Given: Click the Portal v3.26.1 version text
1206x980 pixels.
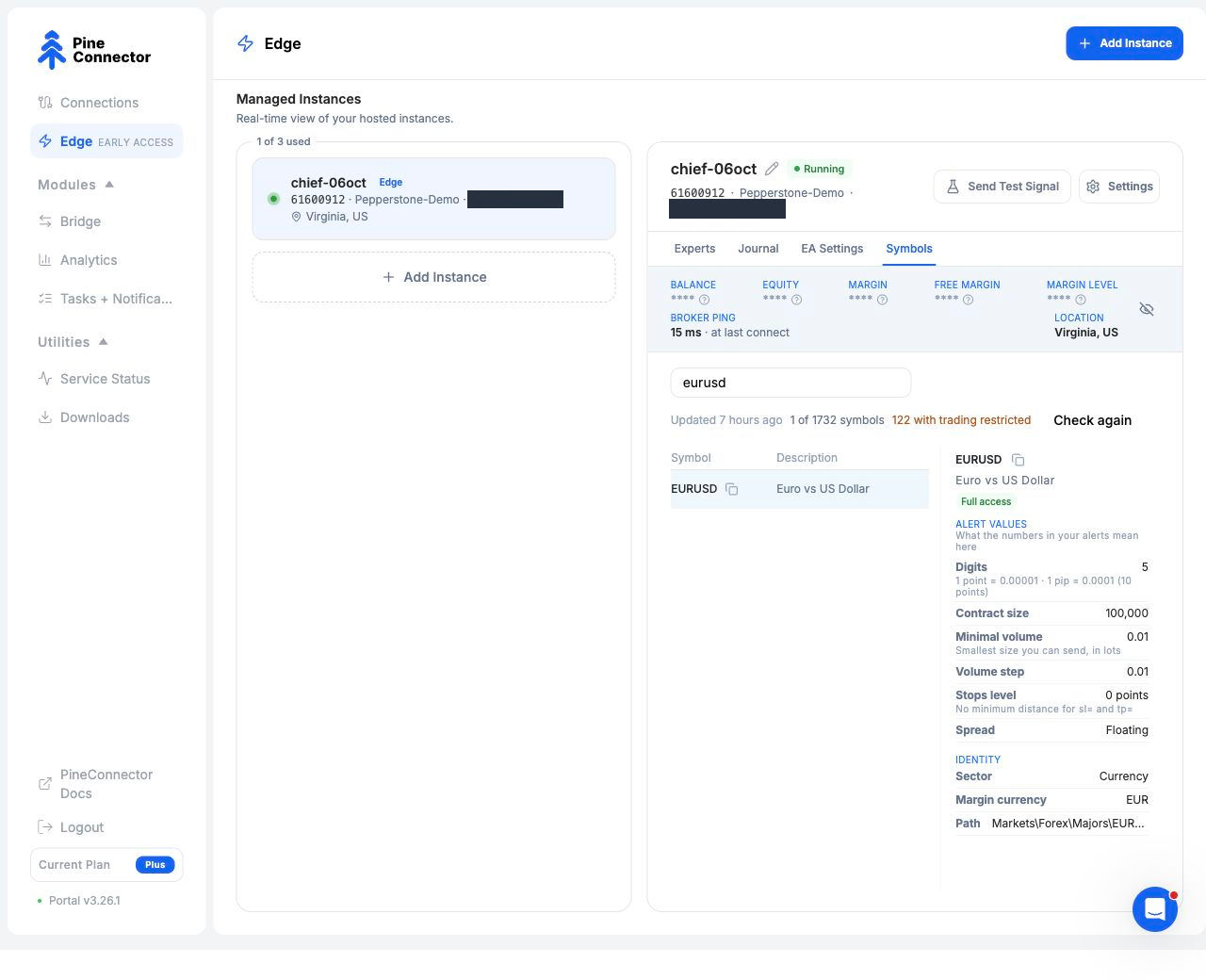Looking at the screenshot, I should [x=85, y=901].
